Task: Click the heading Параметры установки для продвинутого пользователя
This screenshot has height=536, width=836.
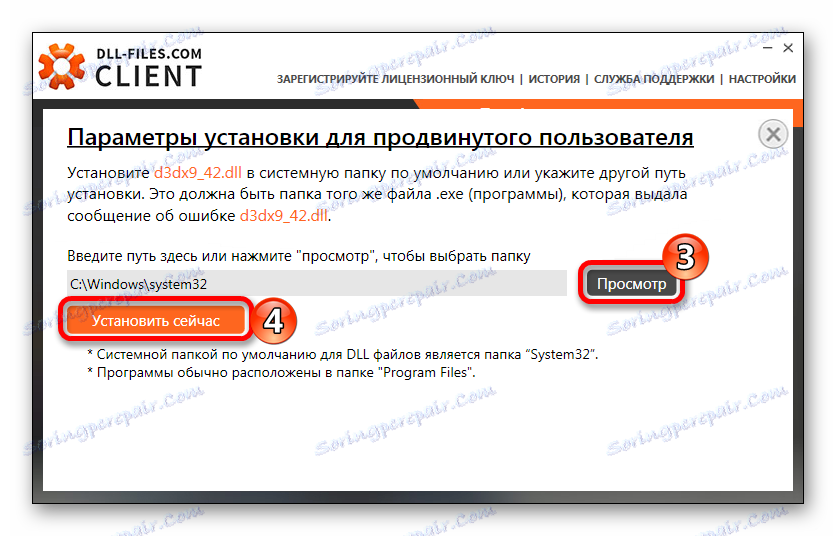Action: point(380,137)
